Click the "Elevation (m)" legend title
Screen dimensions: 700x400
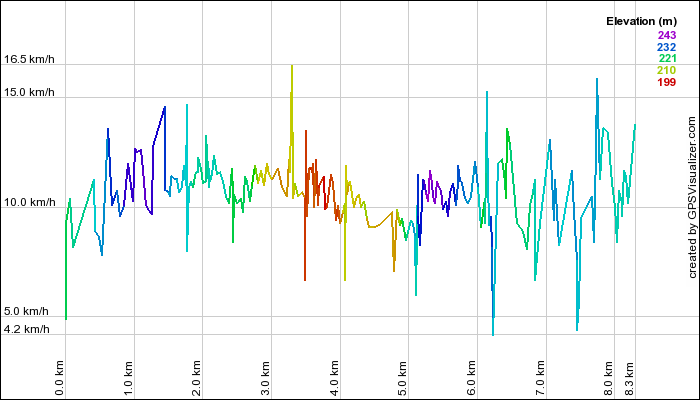pos(641,21)
